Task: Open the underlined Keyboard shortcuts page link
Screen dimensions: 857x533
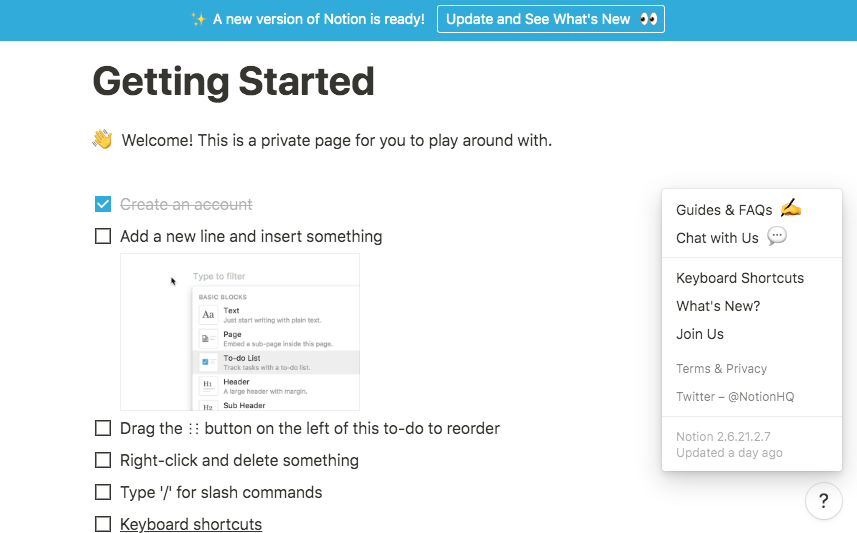Action: (191, 525)
